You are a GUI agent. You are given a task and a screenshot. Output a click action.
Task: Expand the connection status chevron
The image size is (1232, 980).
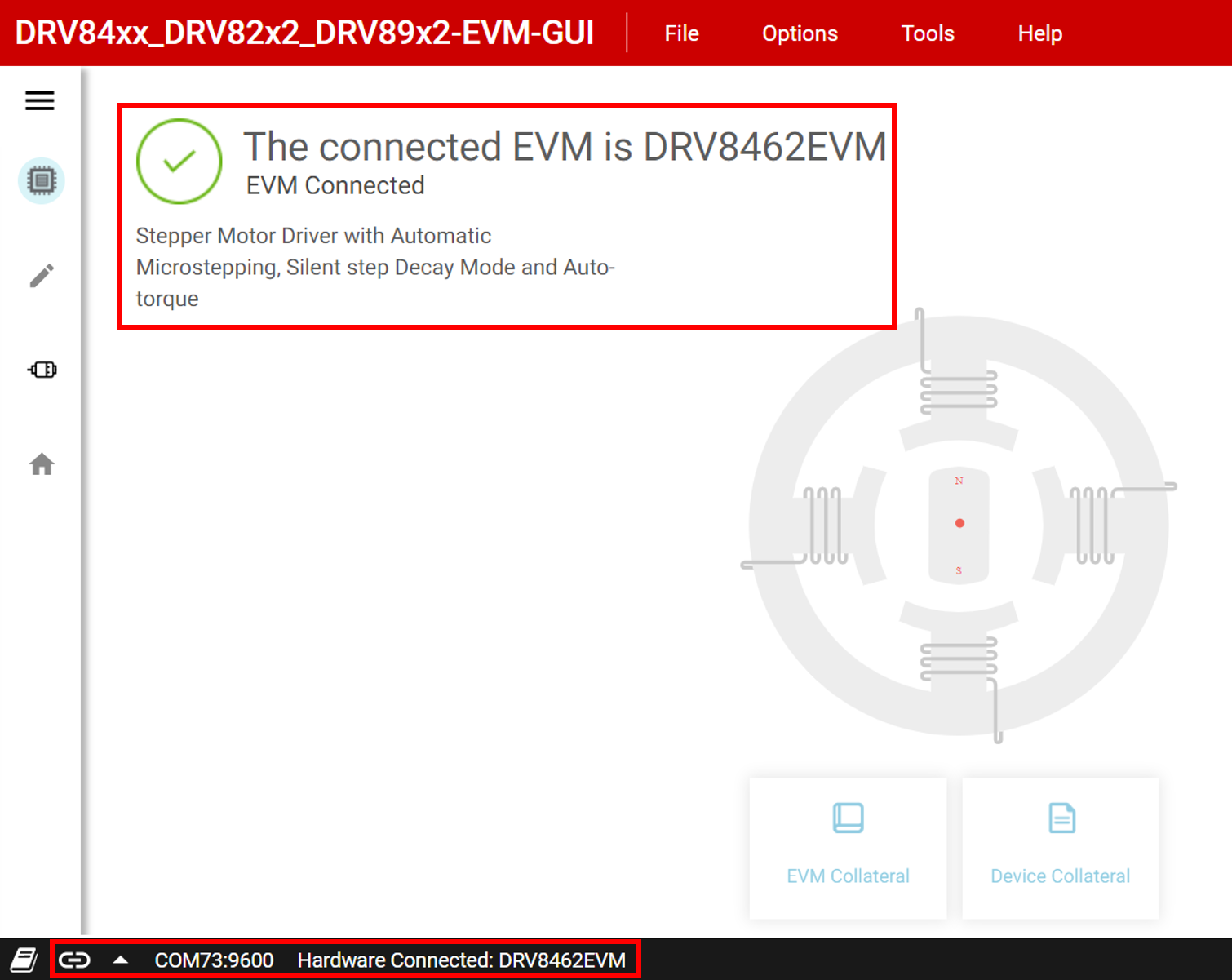point(121,959)
